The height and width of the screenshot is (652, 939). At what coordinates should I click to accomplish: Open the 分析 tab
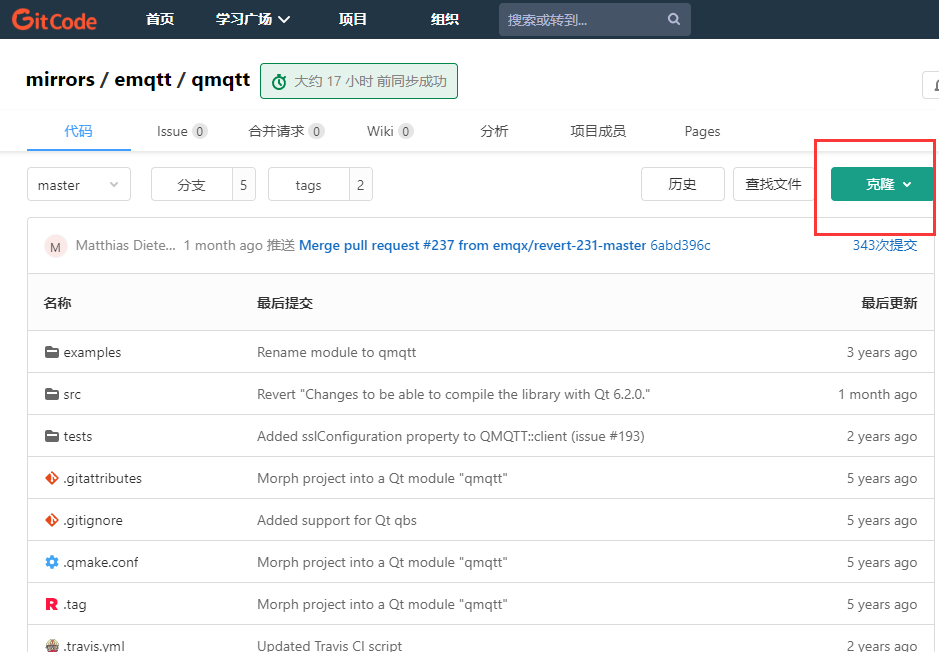click(x=494, y=131)
